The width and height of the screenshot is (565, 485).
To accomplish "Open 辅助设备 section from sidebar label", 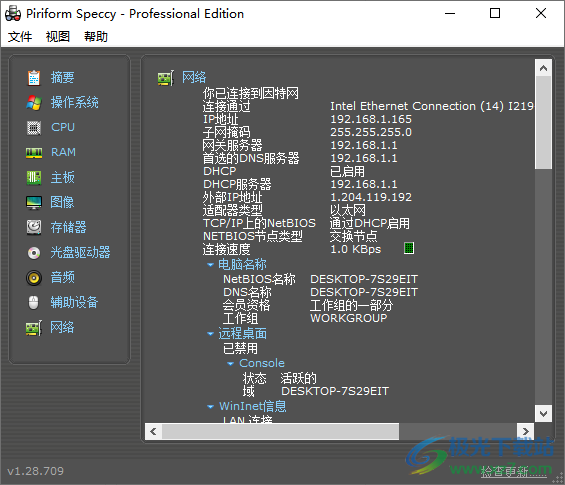I will coord(74,302).
